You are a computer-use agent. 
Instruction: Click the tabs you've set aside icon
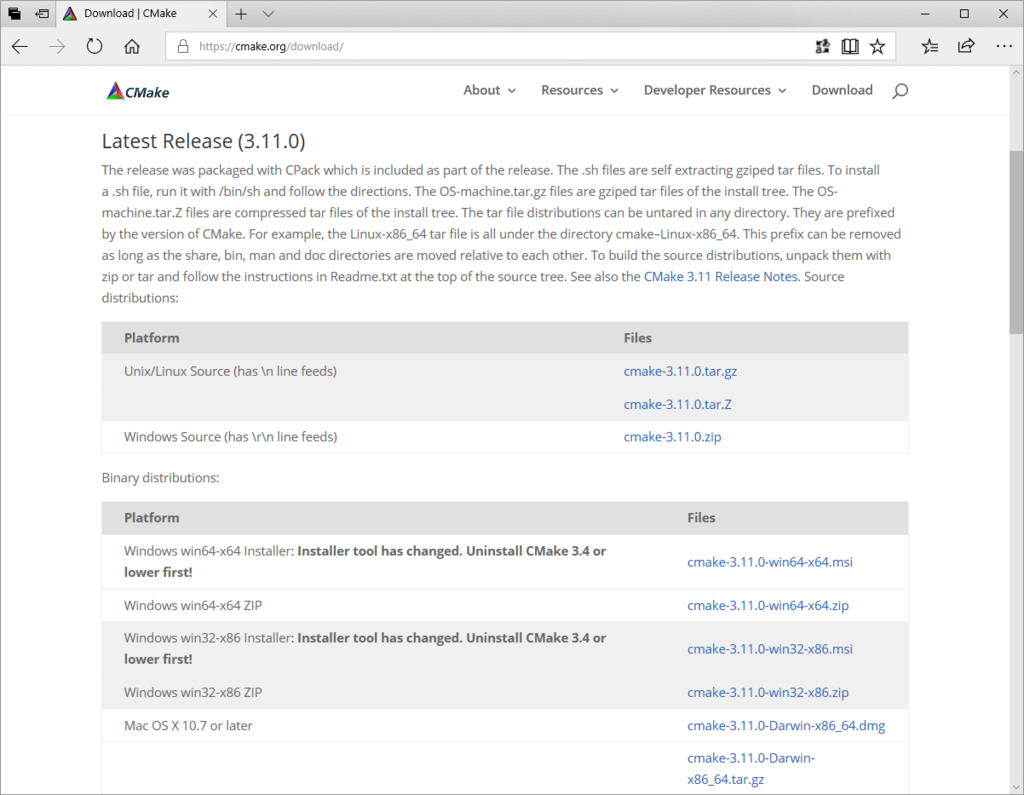pos(14,14)
